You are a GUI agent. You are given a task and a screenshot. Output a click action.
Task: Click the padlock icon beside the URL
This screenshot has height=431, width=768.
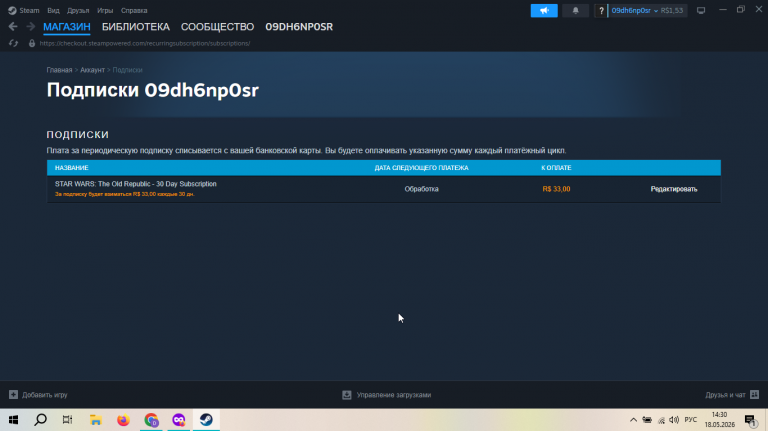point(32,44)
